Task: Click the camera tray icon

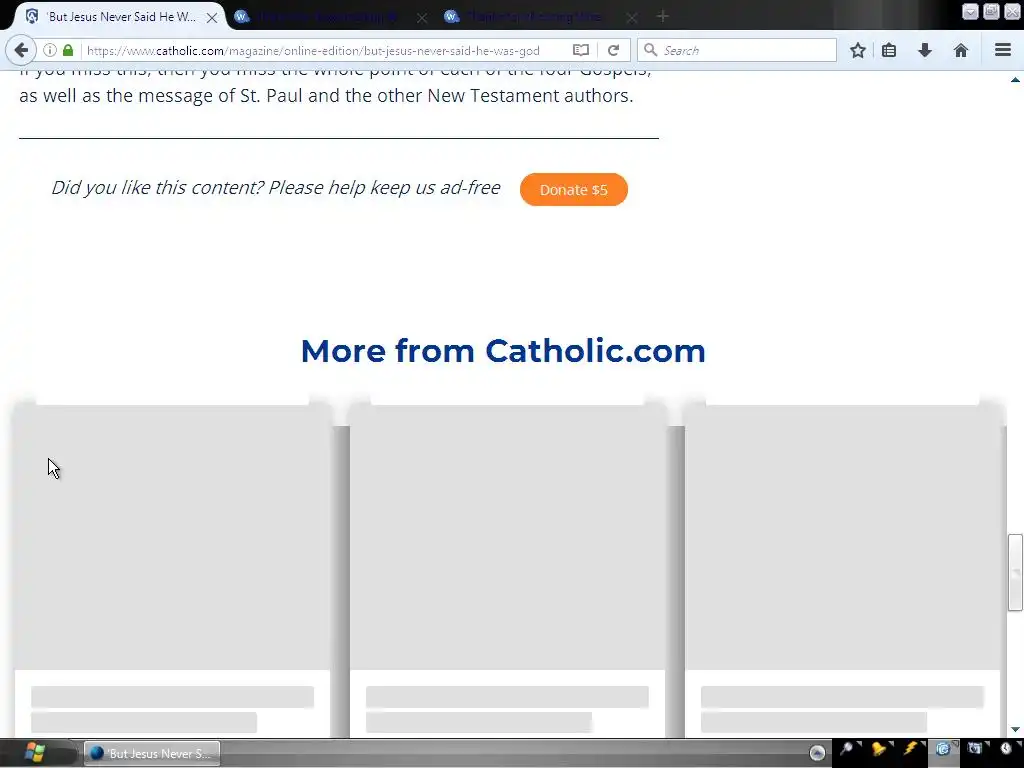Action: 974,749
